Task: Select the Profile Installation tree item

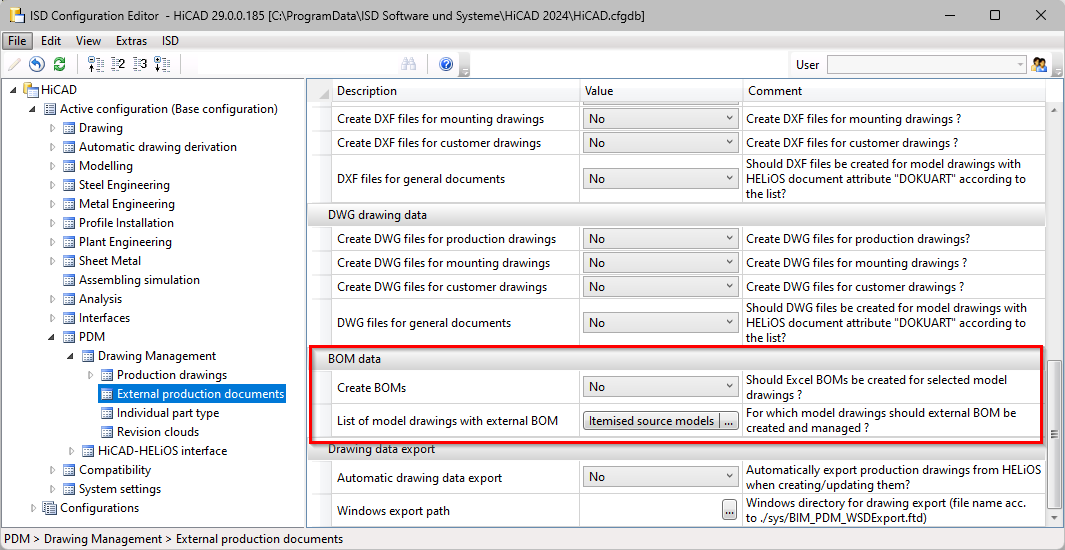Action: 126,223
